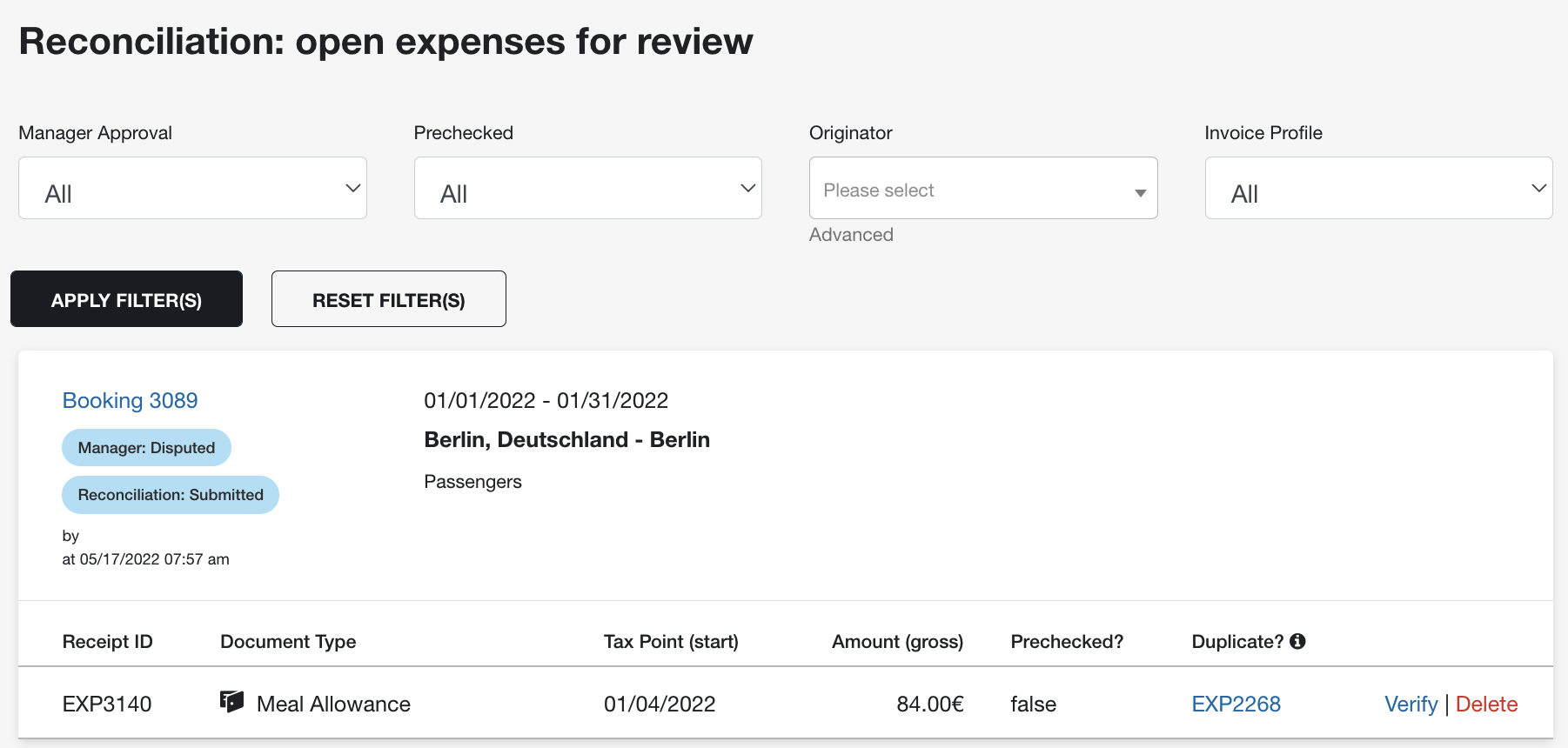This screenshot has width=1568, height=748.
Task: Click the Duplicate? column header text
Action: pos(1237,642)
